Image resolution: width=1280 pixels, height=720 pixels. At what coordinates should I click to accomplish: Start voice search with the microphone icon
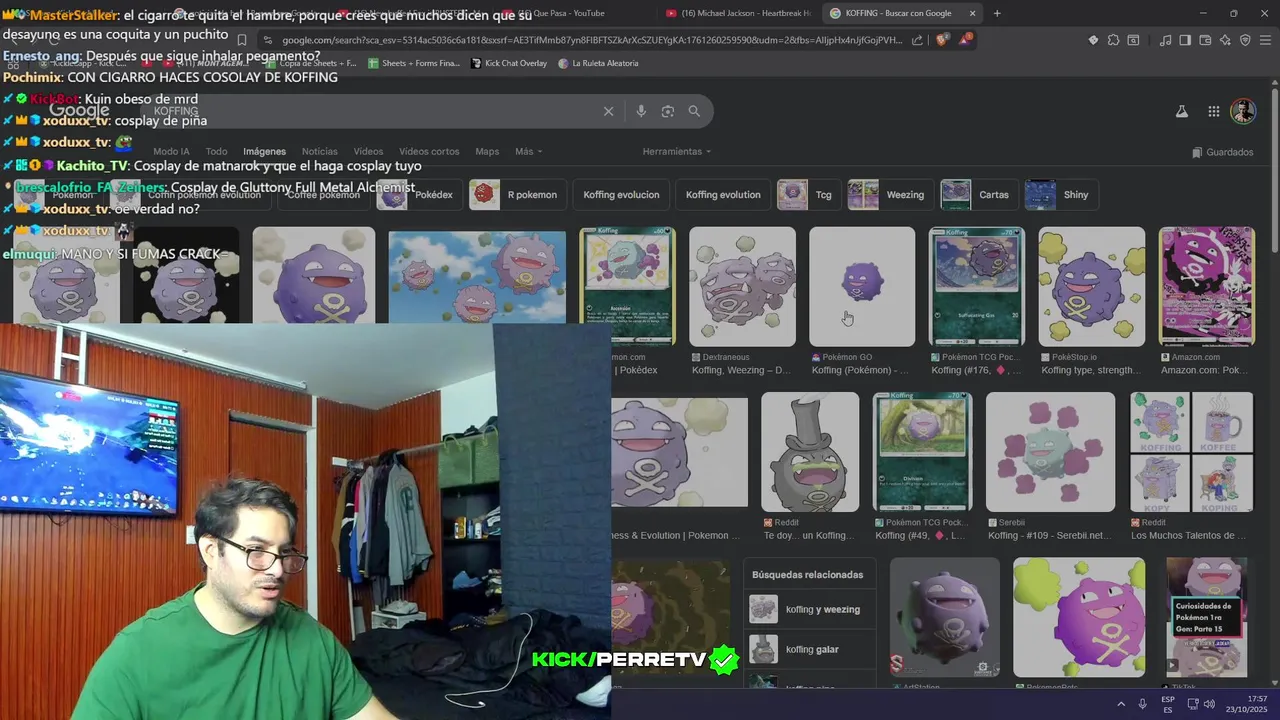(641, 111)
